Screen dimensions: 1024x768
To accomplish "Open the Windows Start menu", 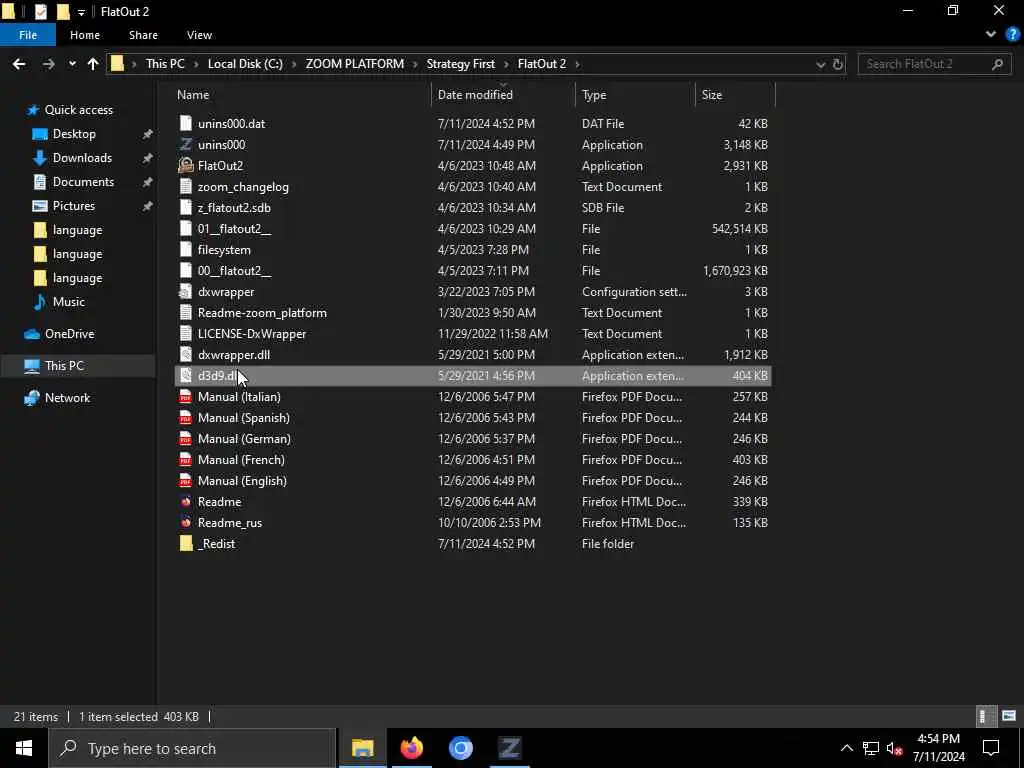I will (24, 748).
